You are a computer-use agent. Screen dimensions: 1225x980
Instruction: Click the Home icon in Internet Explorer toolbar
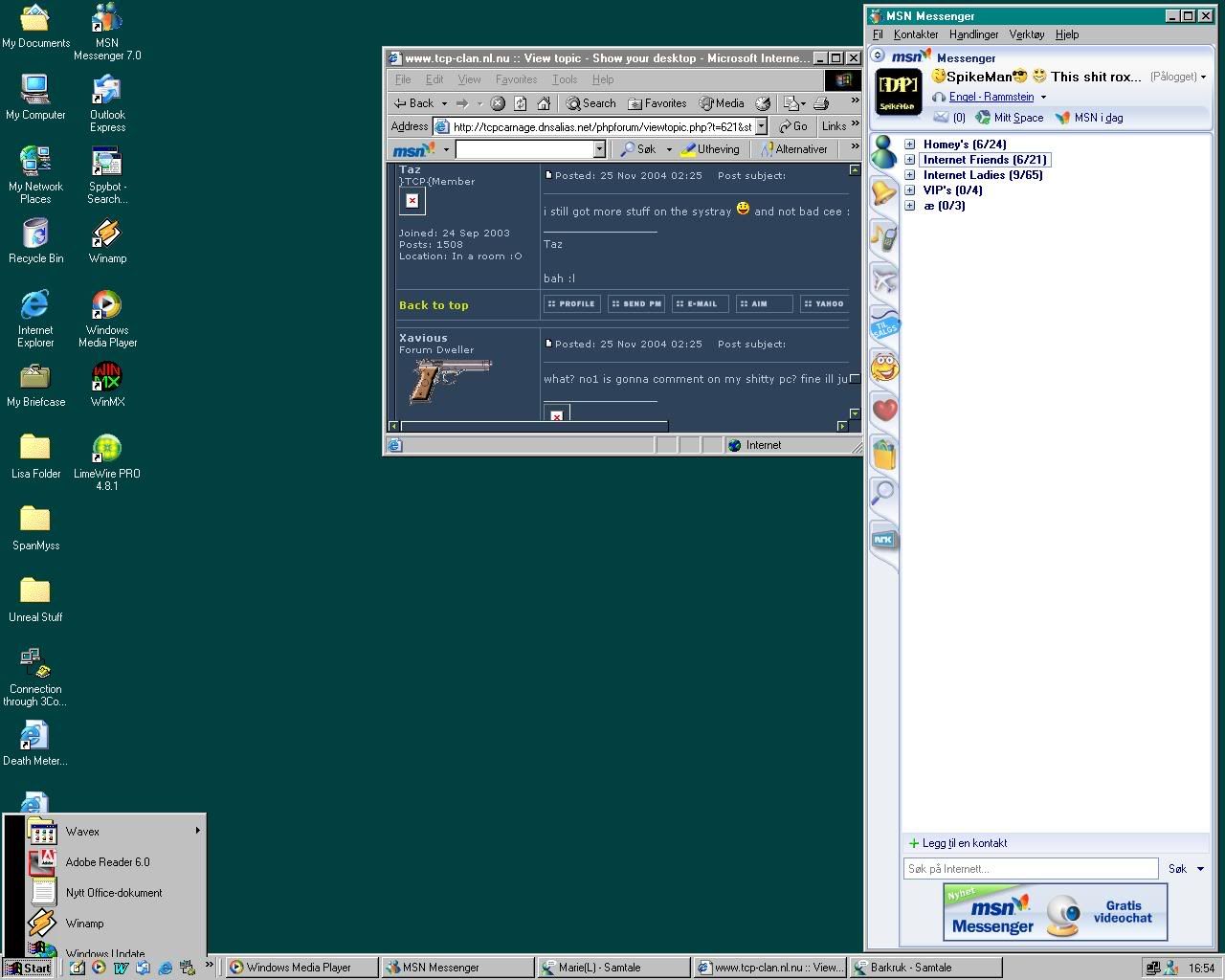pos(544,103)
